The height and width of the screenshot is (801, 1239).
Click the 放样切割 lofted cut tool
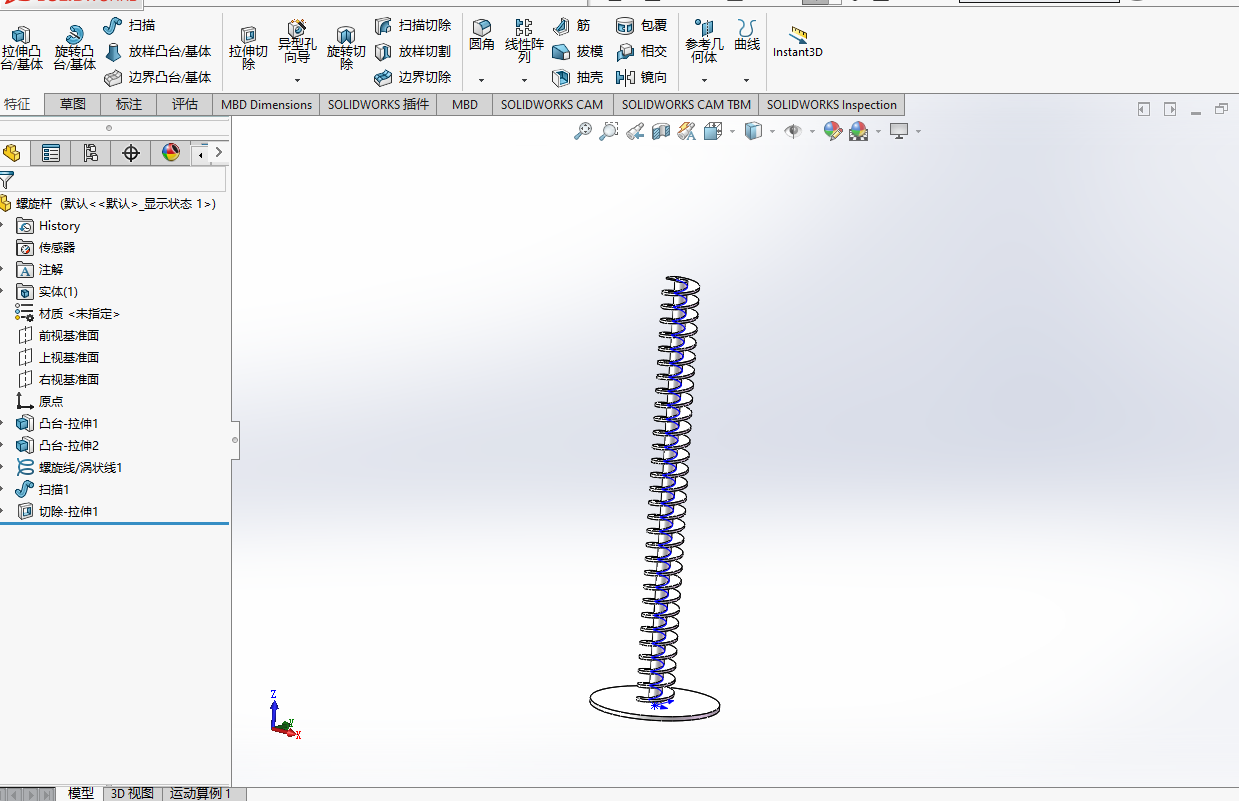coord(413,51)
